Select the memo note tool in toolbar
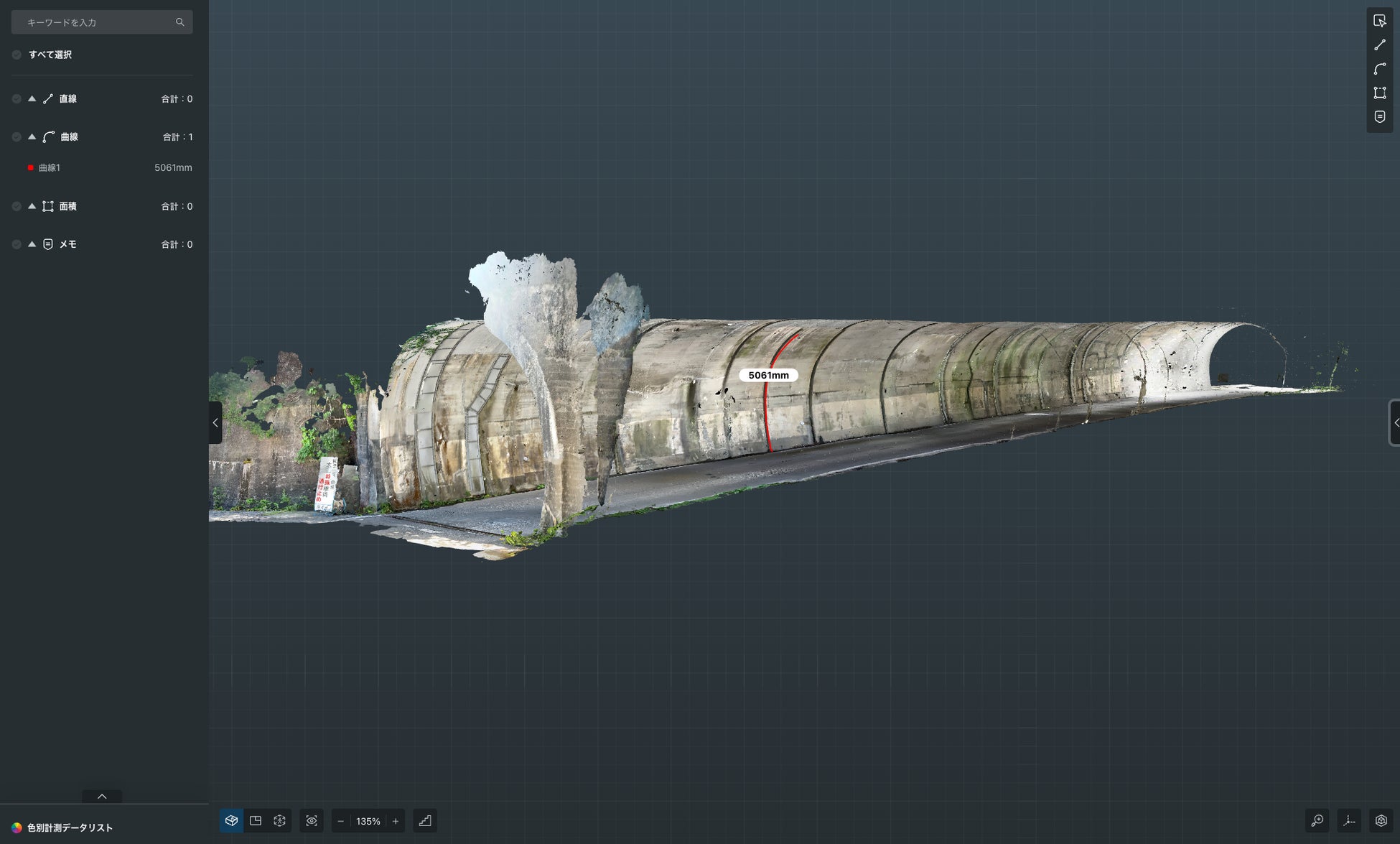1400x844 pixels. 1379,116
